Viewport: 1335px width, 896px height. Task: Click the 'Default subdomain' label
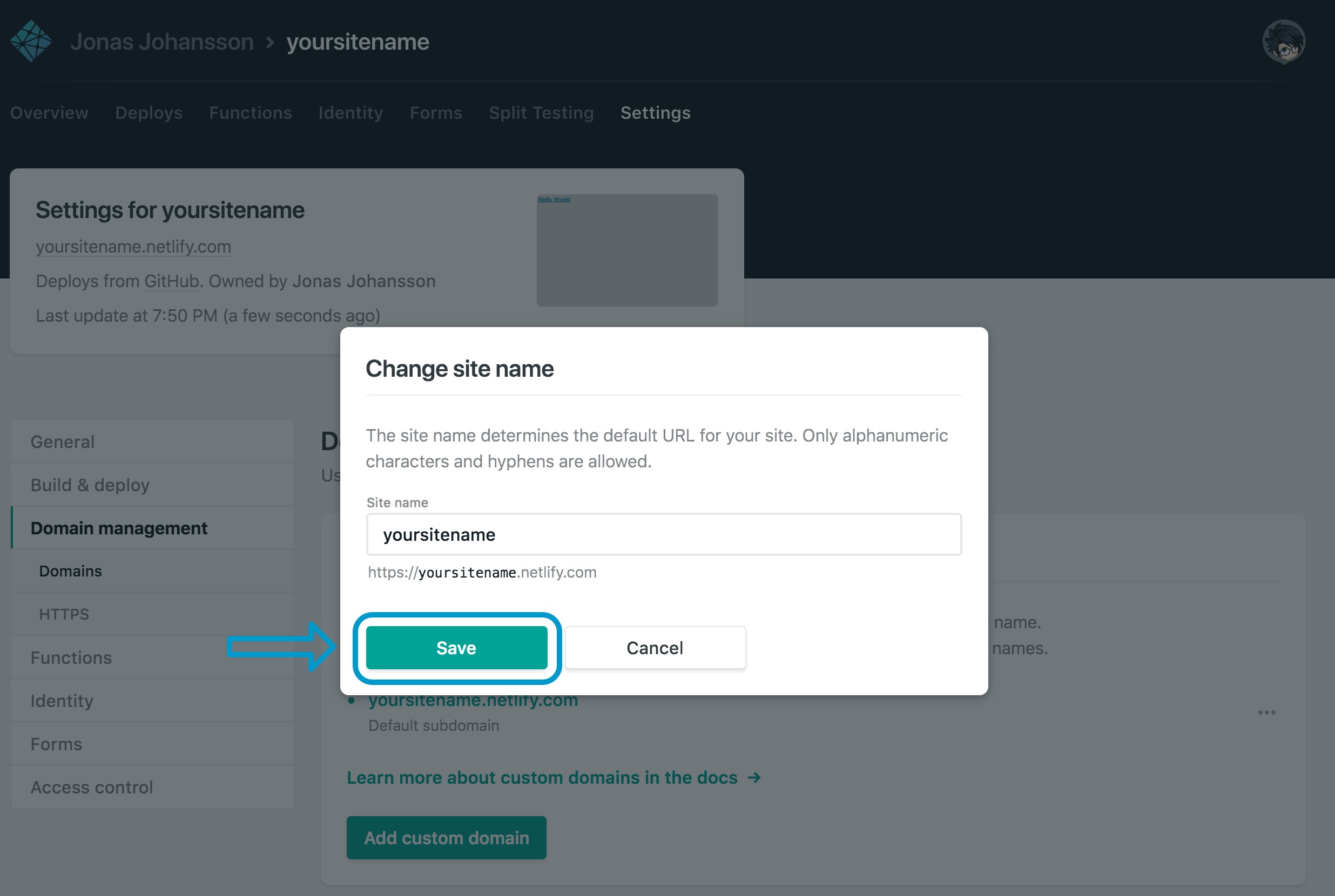click(433, 725)
